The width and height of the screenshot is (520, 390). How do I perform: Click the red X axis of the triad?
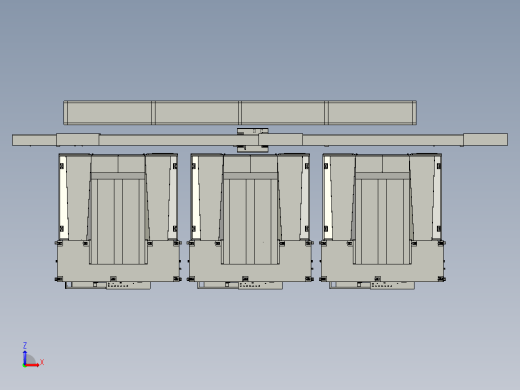[x=32, y=365]
